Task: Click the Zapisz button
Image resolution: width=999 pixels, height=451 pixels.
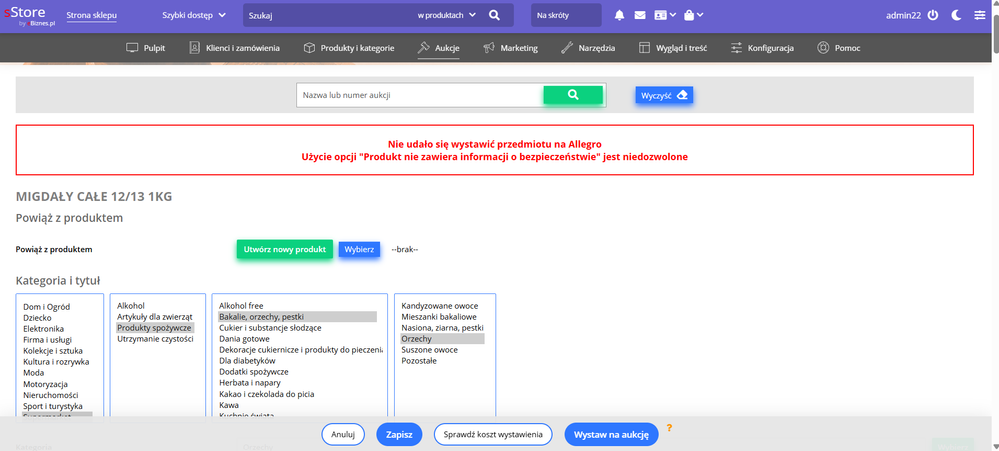Action: 399,434
